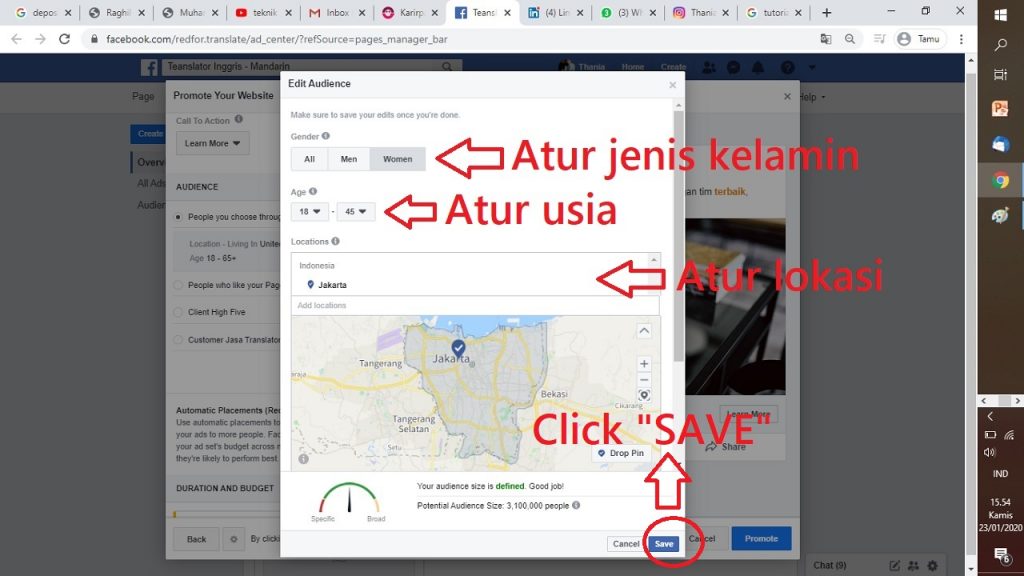Open the minimum age 18 dropdown
This screenshot has width=1024, height=576.
pos(310,212)
